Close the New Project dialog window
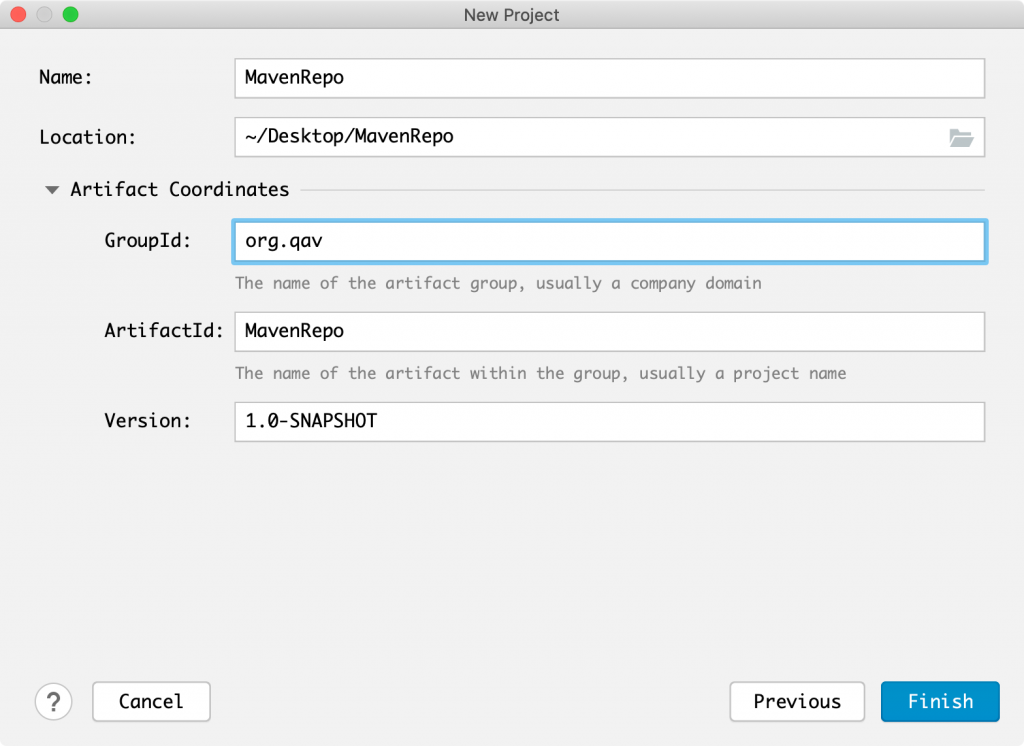This screenshot has height=746, width=1024. coord(18,15)
